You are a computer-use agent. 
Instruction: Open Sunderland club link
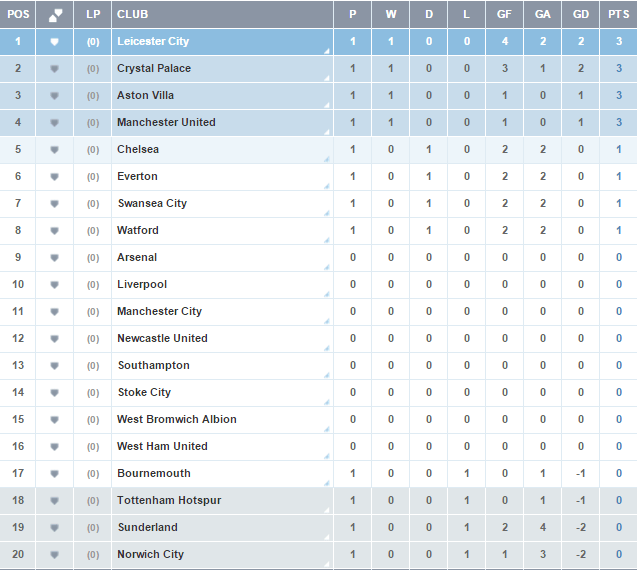tap(147, 527)
